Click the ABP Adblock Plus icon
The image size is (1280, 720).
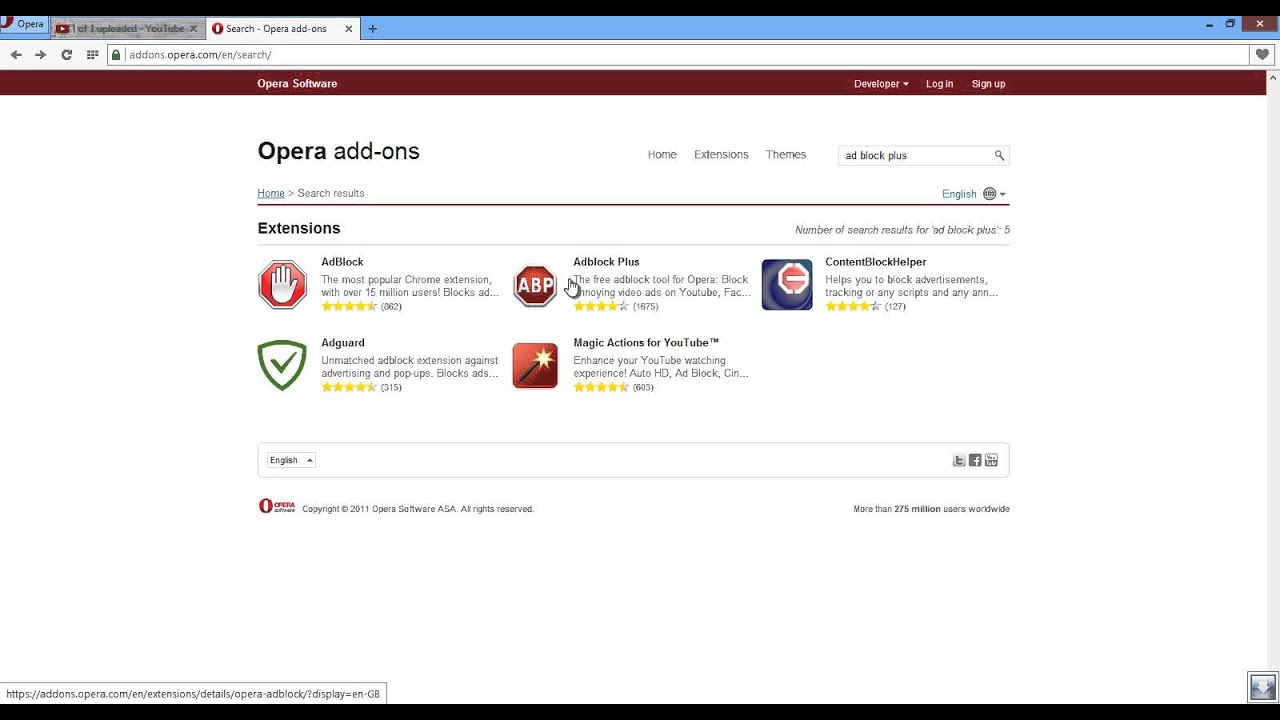(535, 285)
